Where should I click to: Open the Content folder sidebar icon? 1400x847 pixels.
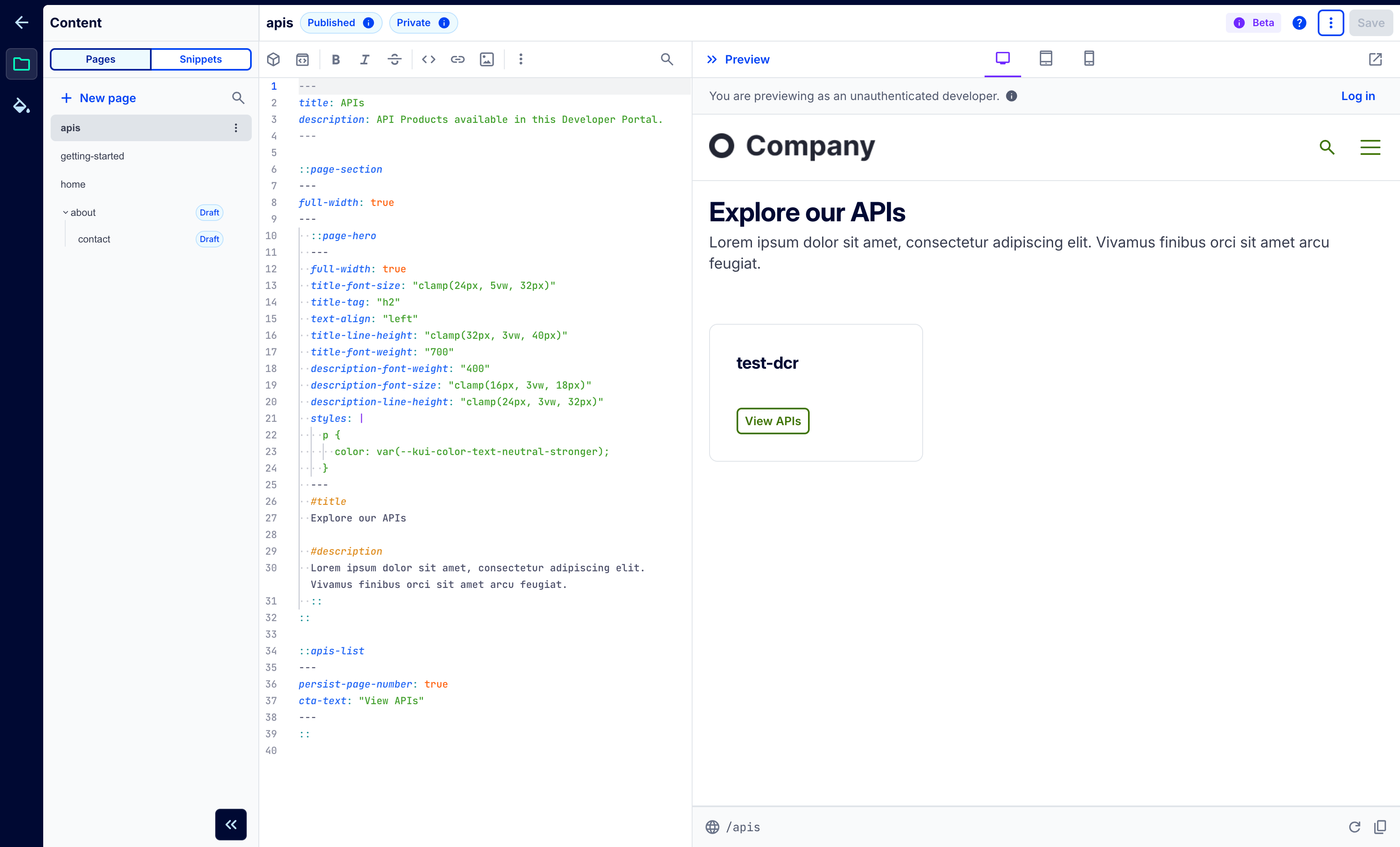(x=22, y=64)
